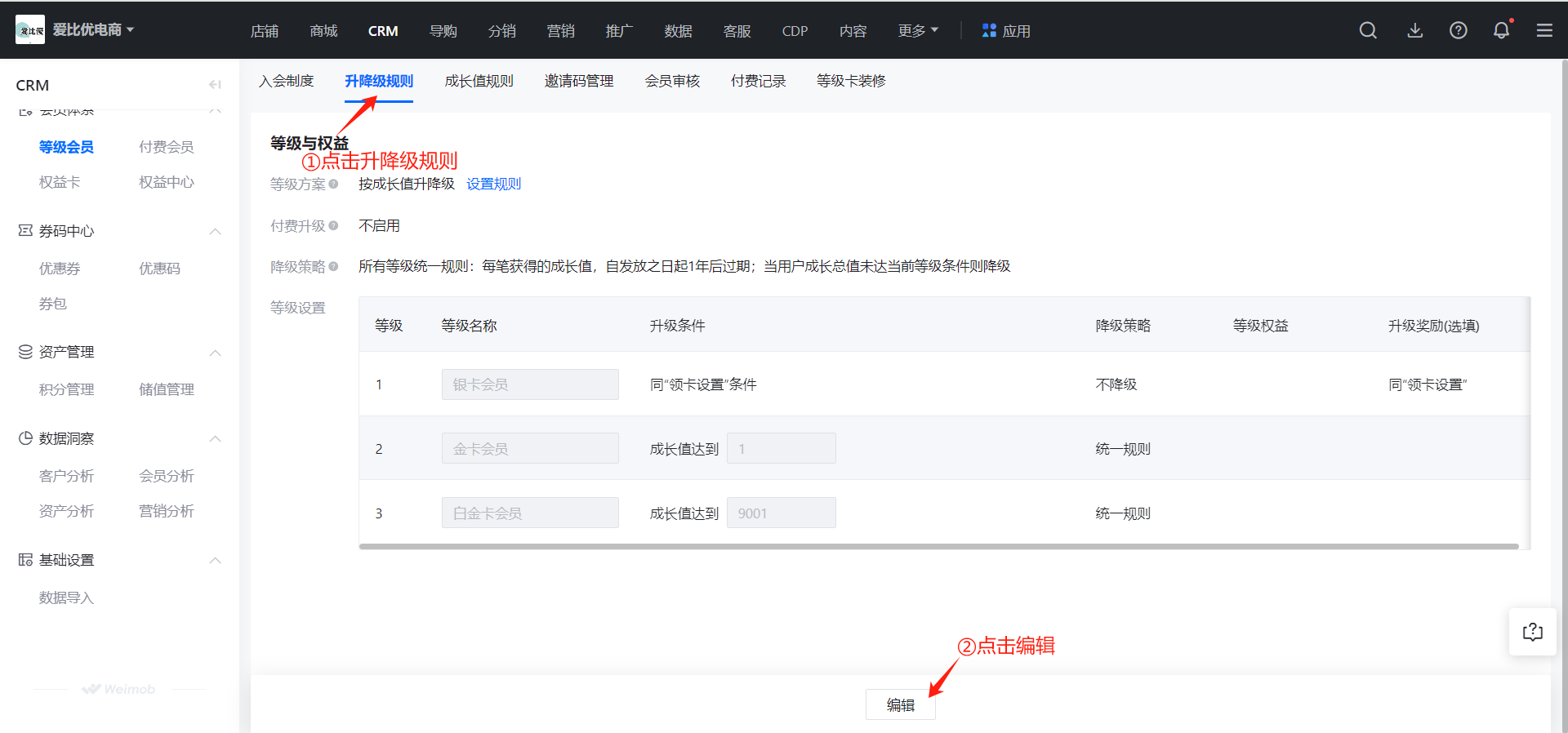
Task: Open 数据导入 in sidebar
Action: [67, 598]
